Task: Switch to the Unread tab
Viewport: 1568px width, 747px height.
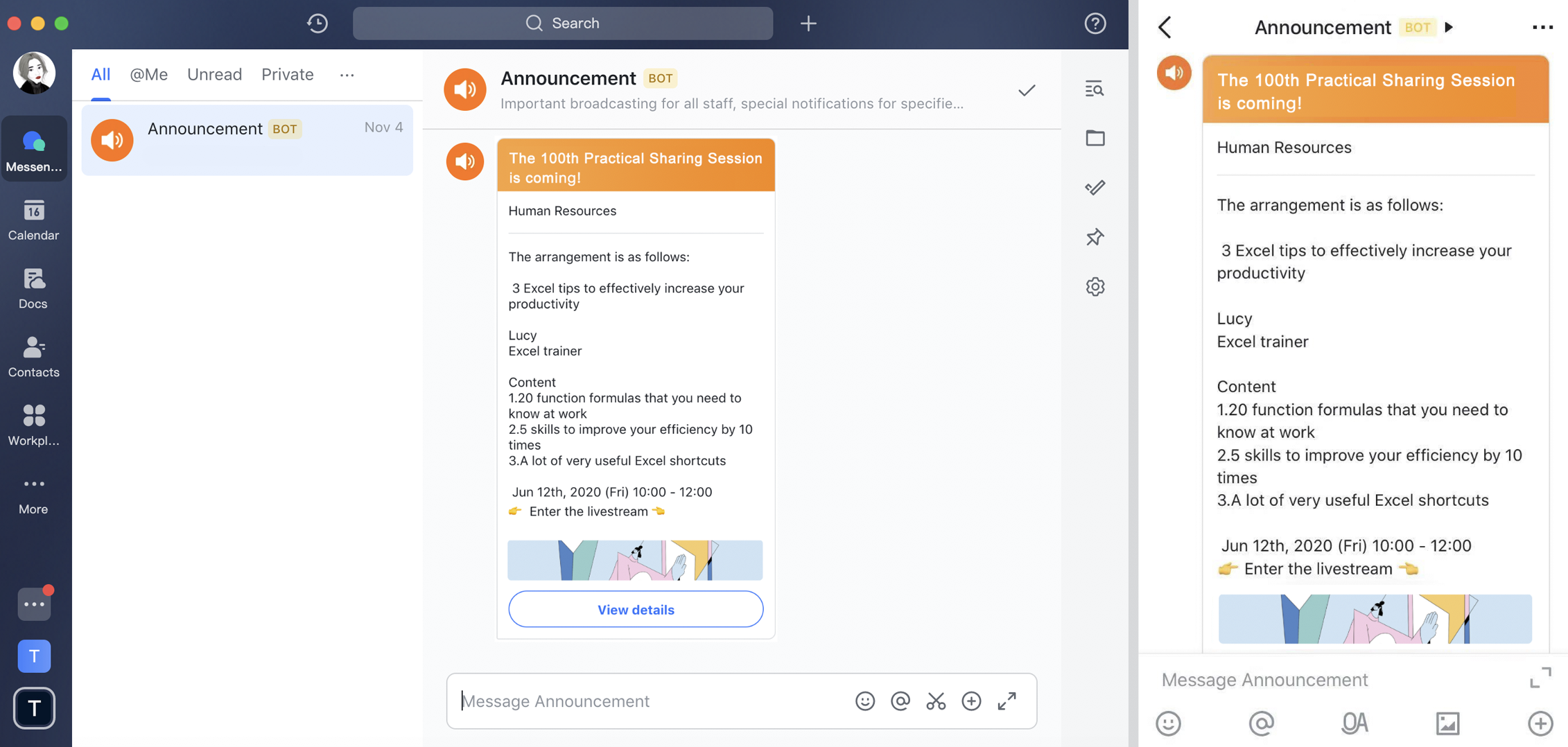Action: pyautogui.click(x=214, y=75)
